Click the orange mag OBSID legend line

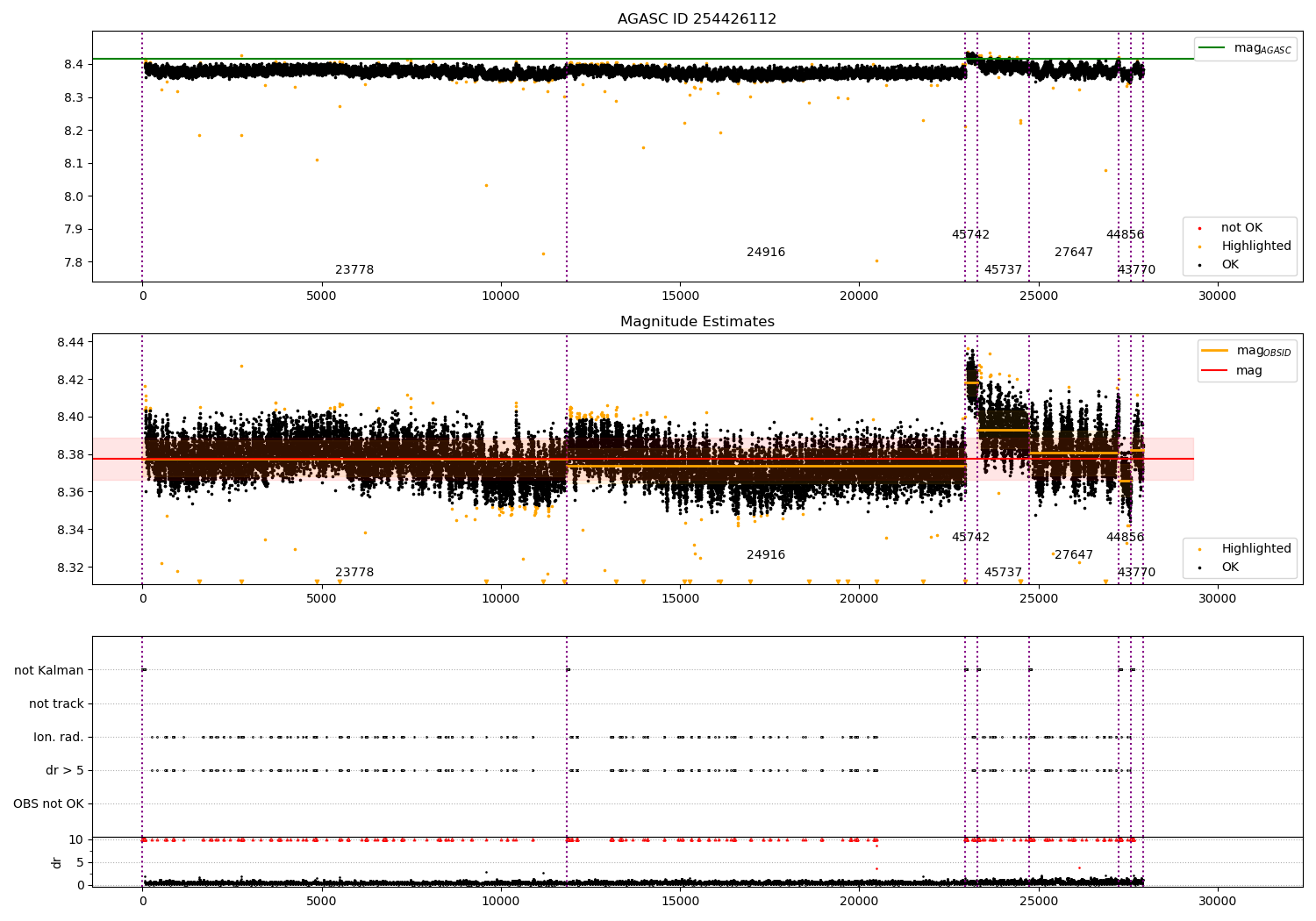(x=1215, y=351)
